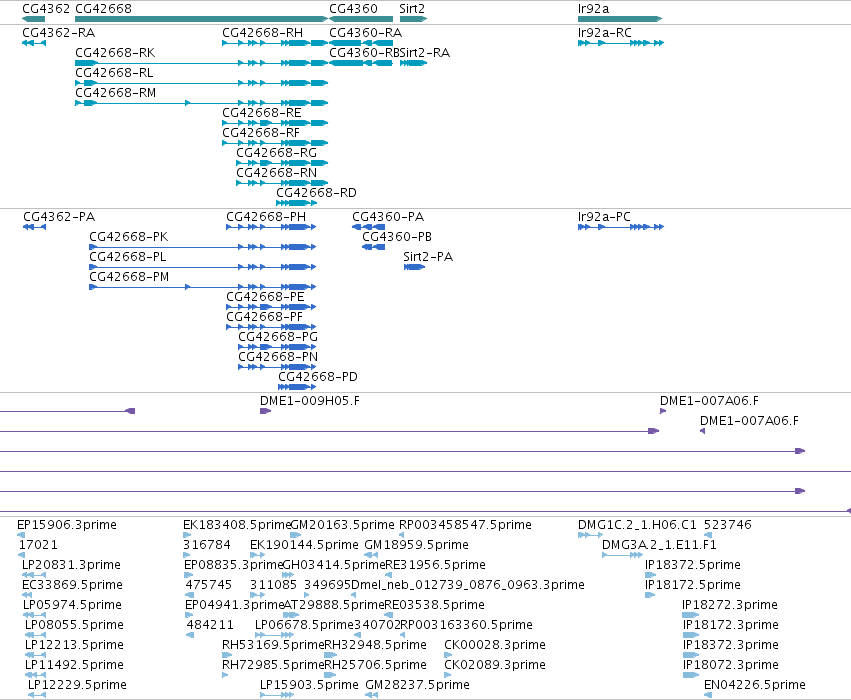Open EST RH53169.5prime
Viewport: 851px width, 700px height.
[273, 646]
